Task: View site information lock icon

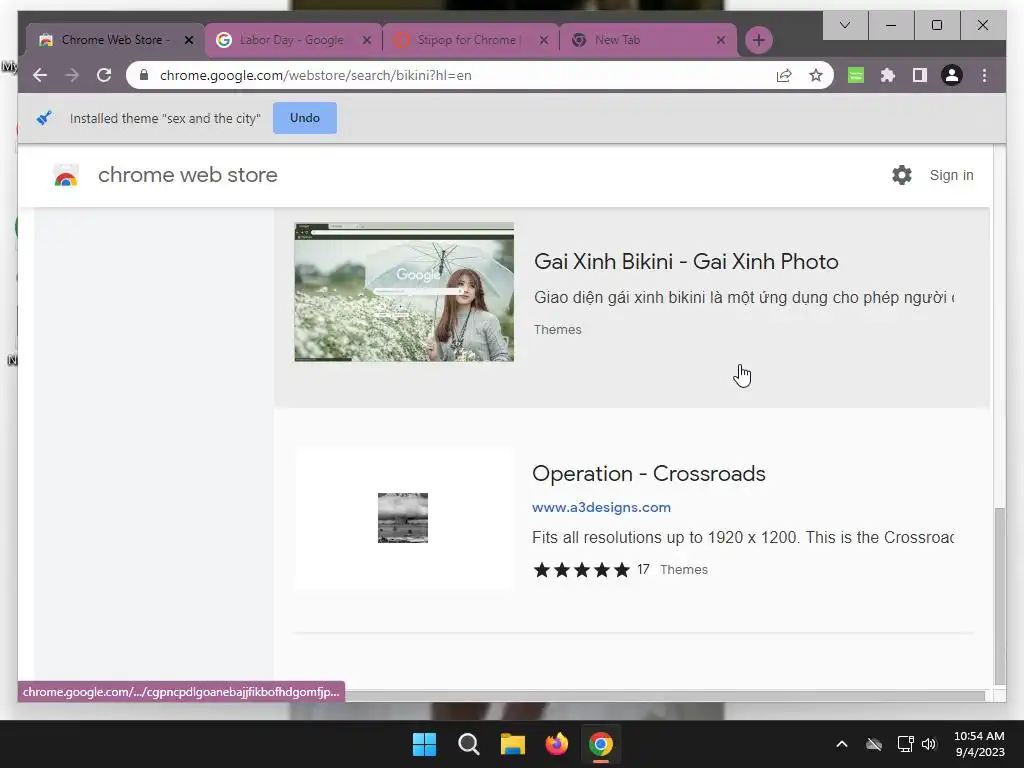Action: 144,75
